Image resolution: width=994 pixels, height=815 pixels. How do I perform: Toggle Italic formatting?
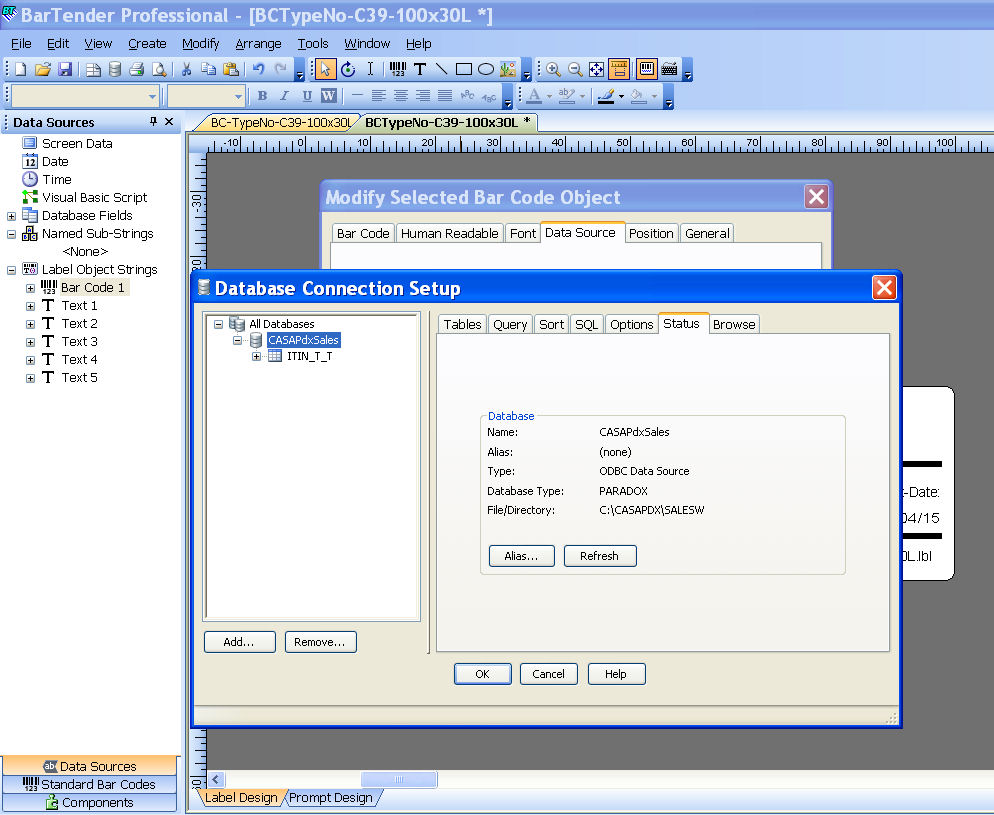tap(285, 96)
